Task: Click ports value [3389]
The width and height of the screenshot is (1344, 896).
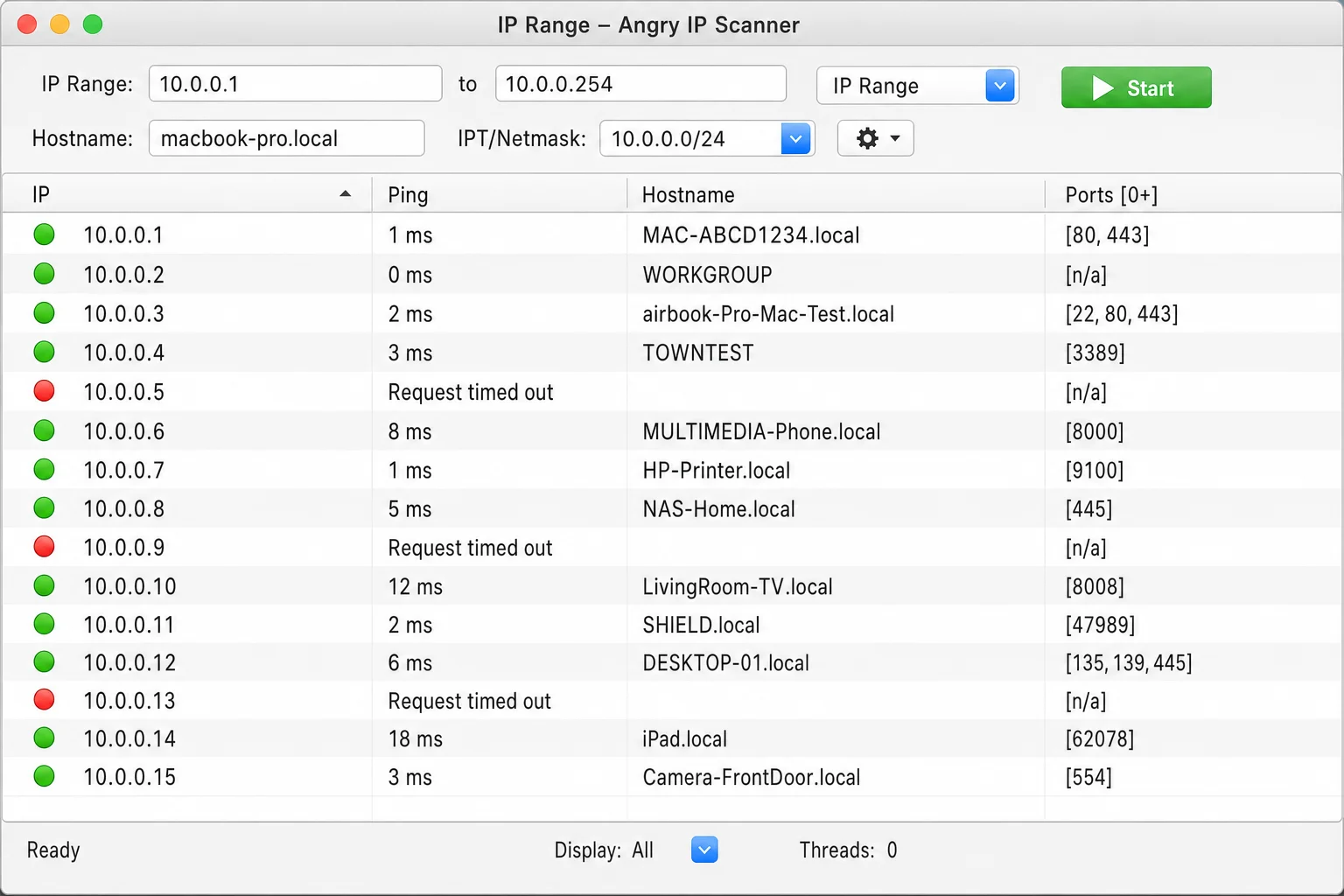Action: pos(1095,353)
